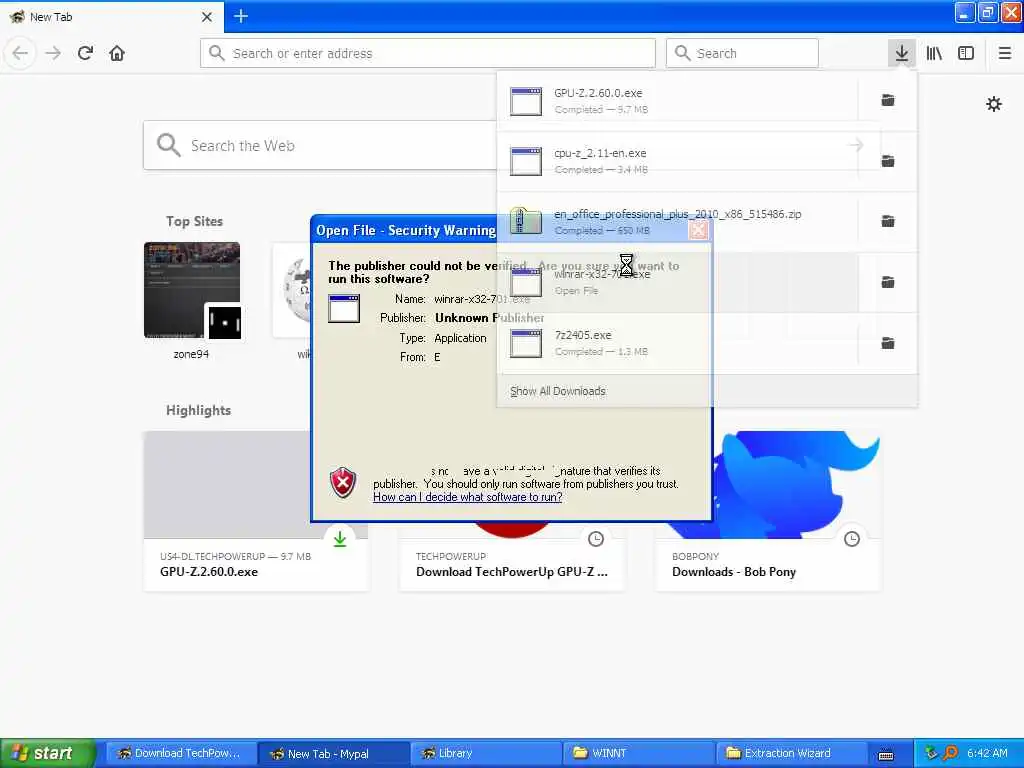Click the toolbar Search box
Screen dimensions: 1024x768
coord(742,53)
